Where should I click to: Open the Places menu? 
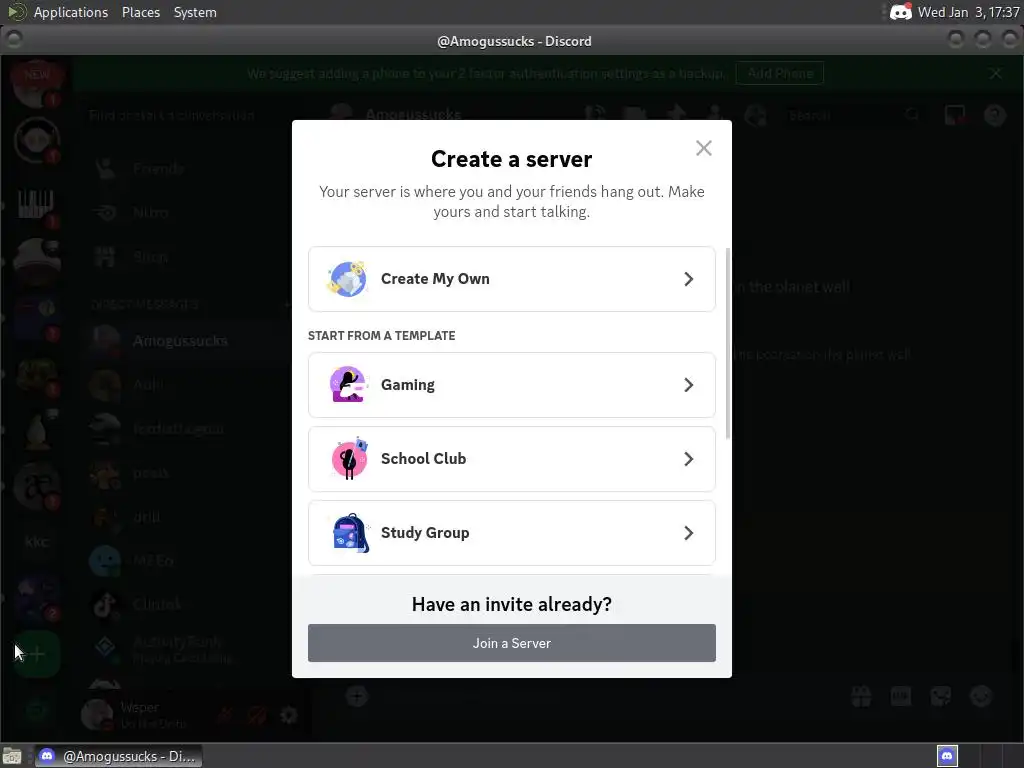(x=141, y=12)
